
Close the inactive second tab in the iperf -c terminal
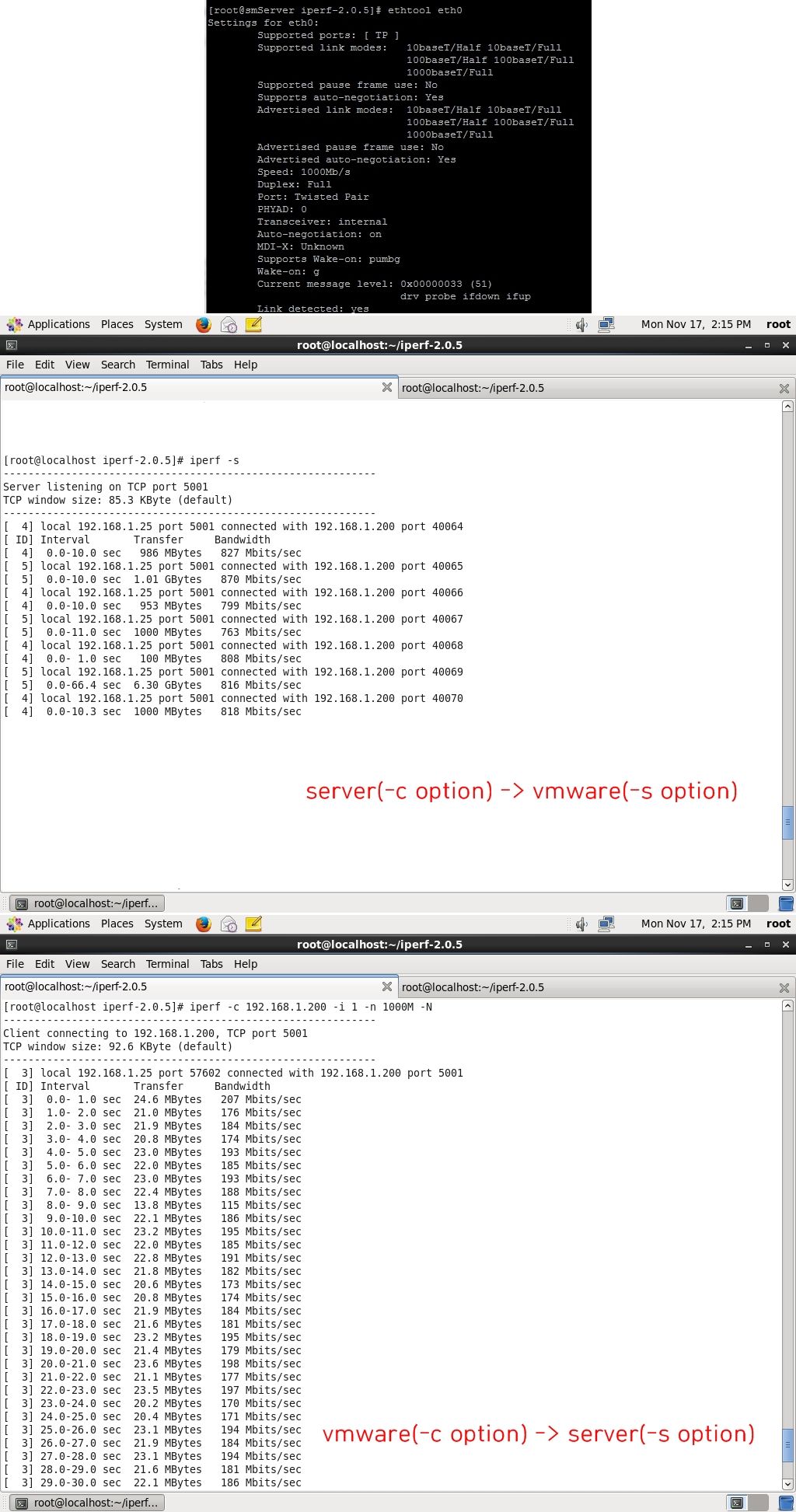(784, 988)
